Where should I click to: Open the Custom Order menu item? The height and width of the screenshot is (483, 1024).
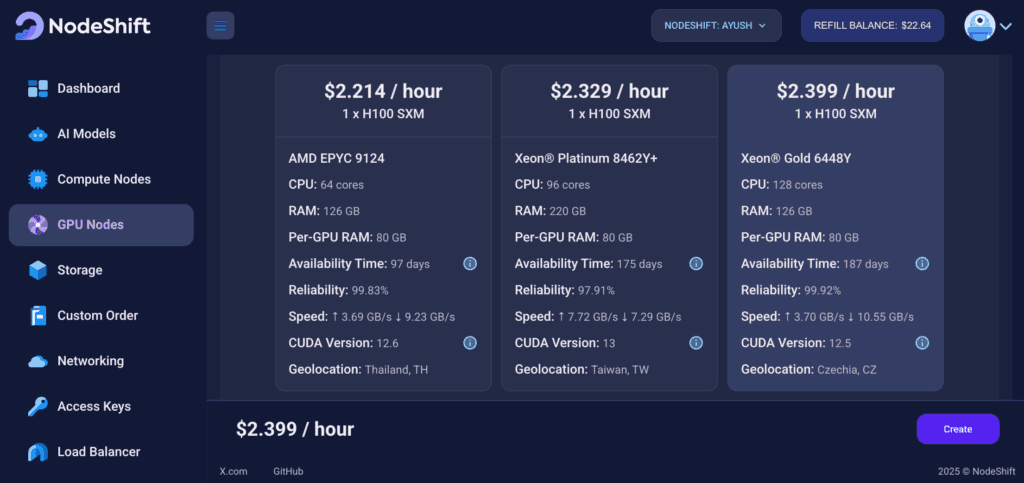(97, 316)
